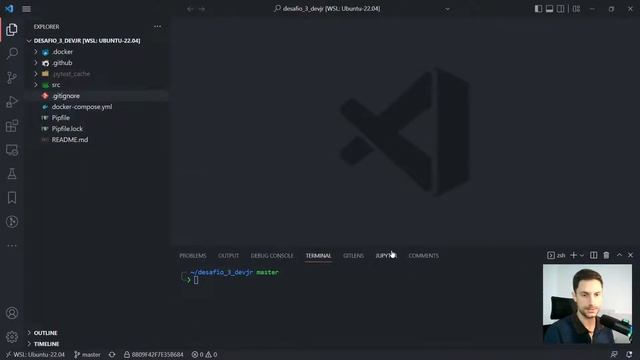Open Explorer views and more actions ellipsis
The width and height of the screenshot is (640, 360).
[x=158, y=27]
